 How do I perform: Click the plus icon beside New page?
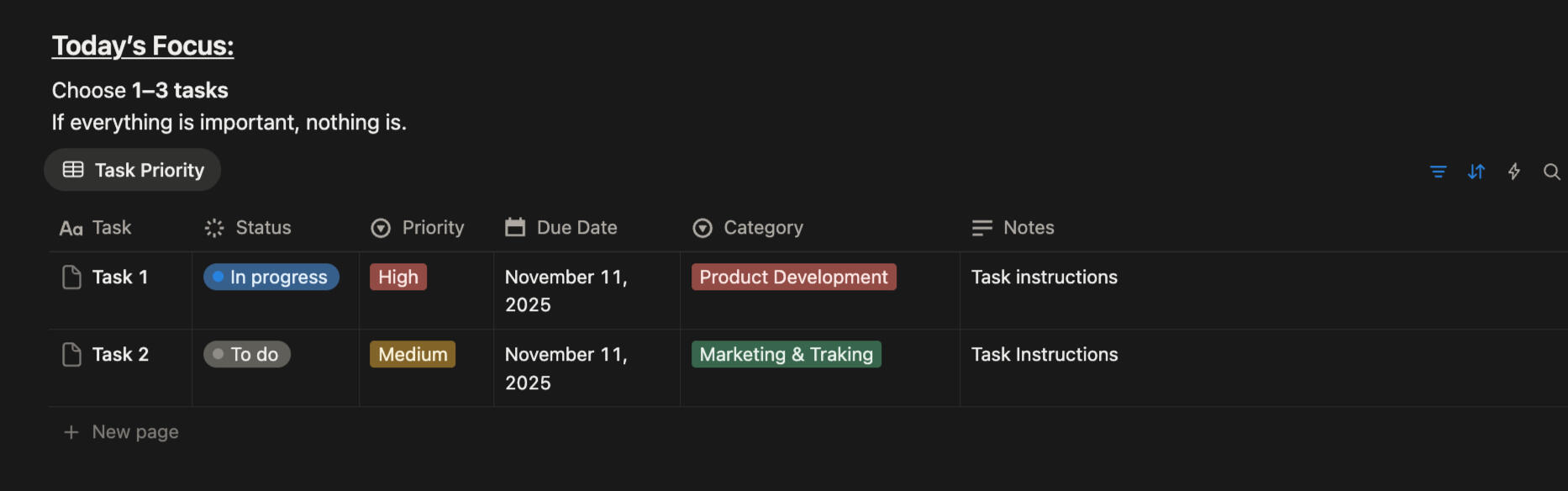point(71,432)
